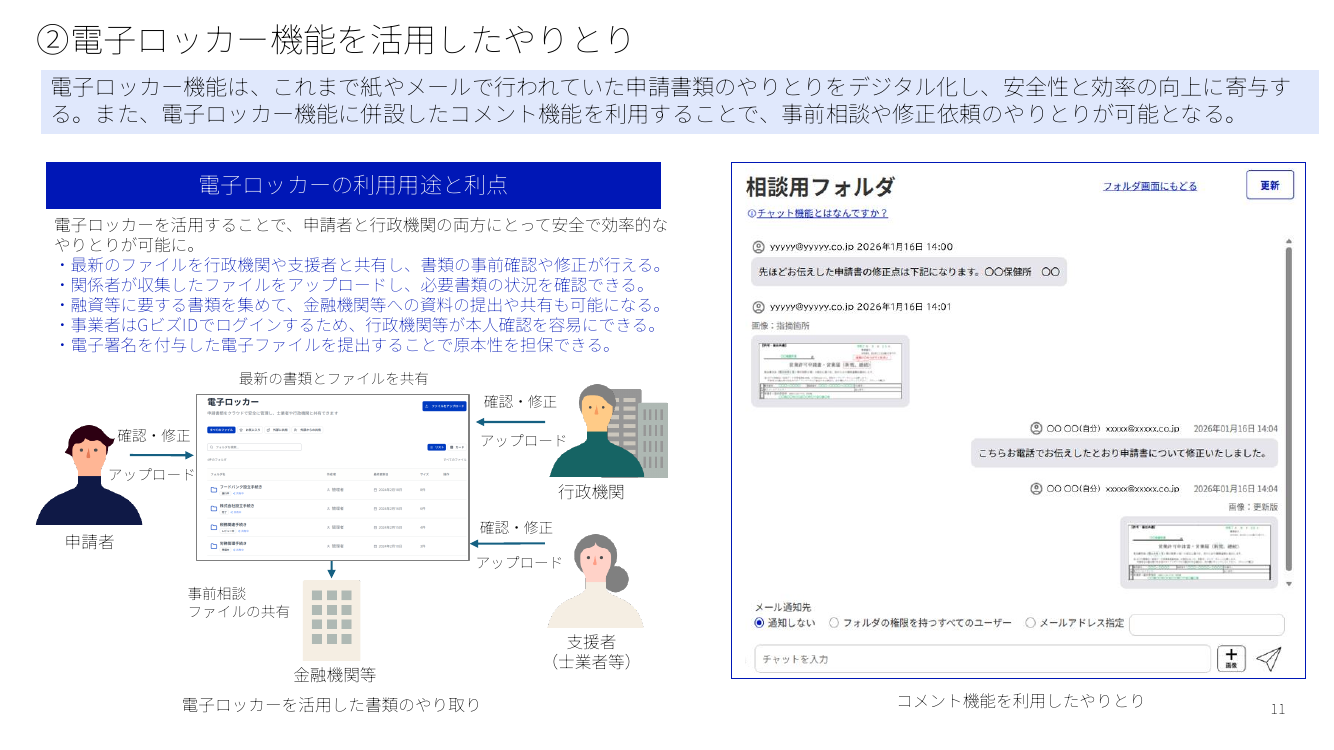1334x750 pixels.
Task: Select the メールアドレス指定 radio option
Action: pos(1031,622)
